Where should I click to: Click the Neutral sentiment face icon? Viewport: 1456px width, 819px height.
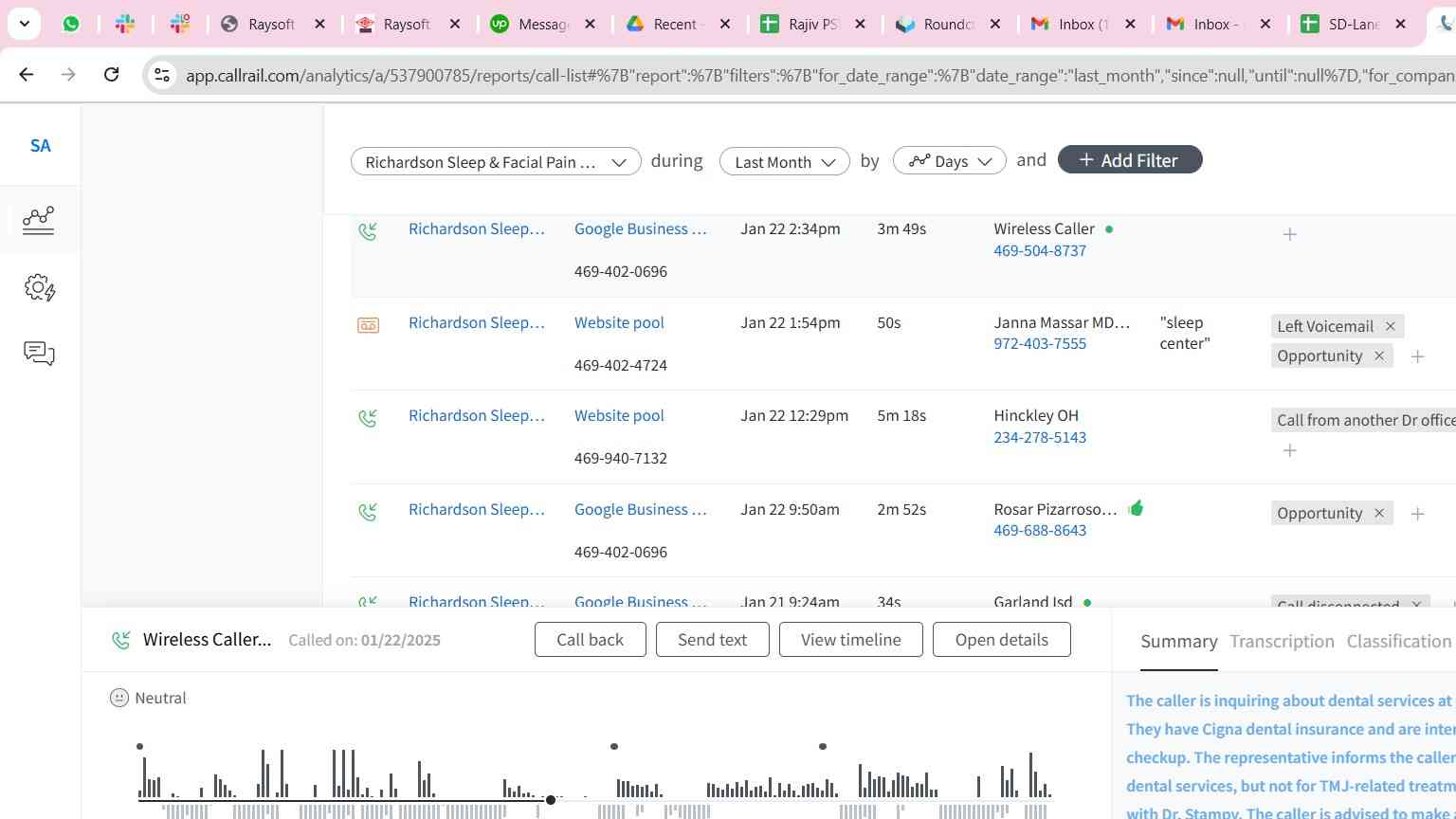click(x=118, y=698)
